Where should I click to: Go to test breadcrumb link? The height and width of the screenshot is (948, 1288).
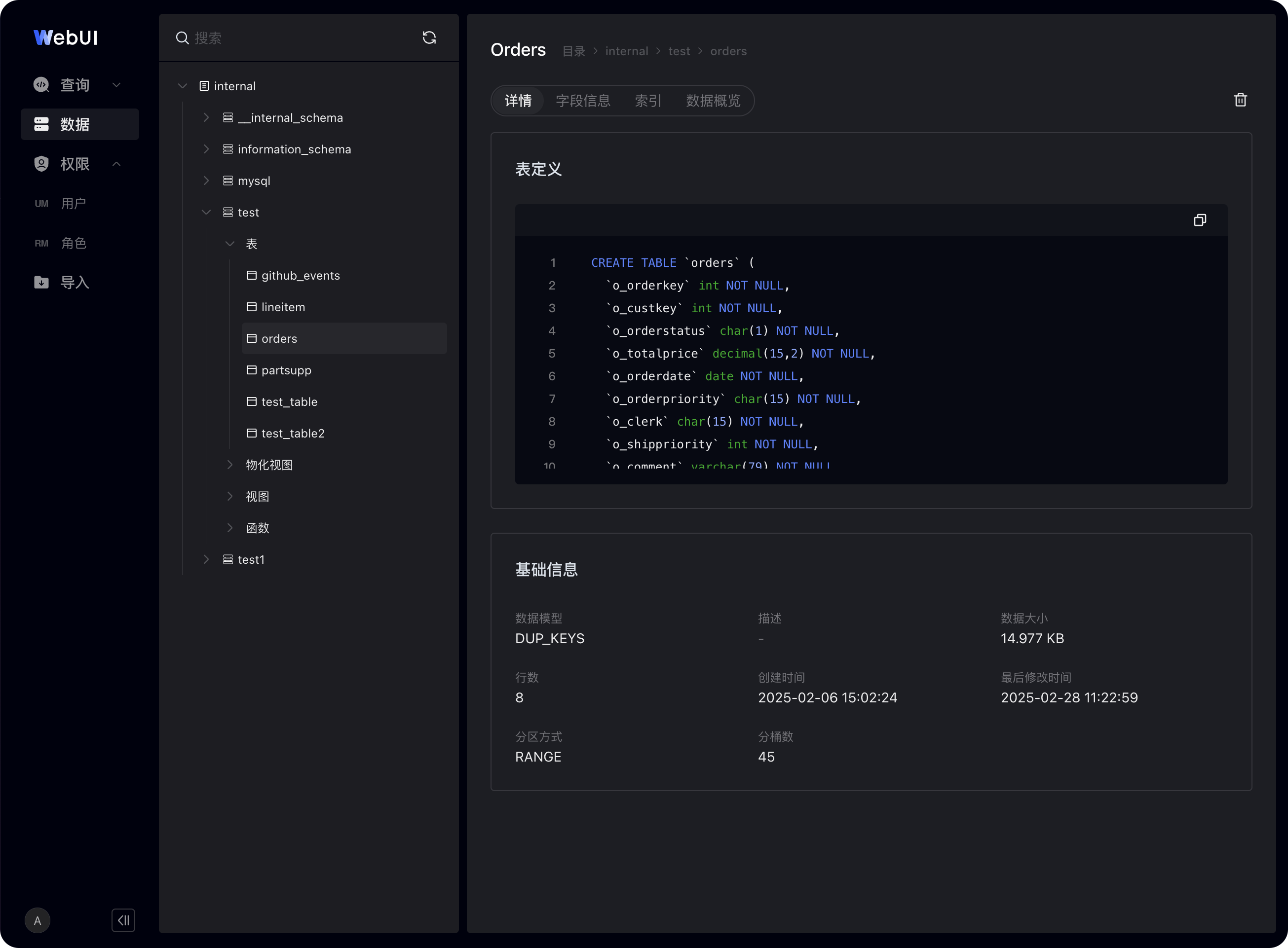(679, 51)
